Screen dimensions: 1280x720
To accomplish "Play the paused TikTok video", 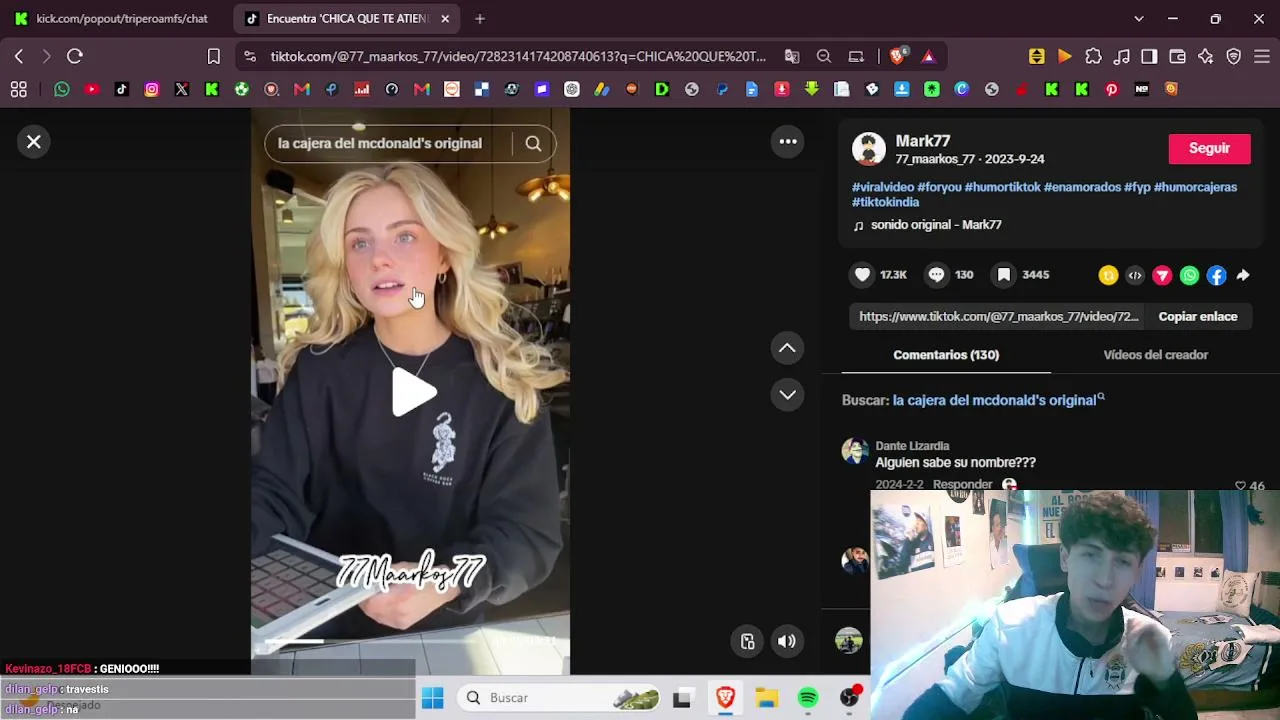I will tap(413, 391).
